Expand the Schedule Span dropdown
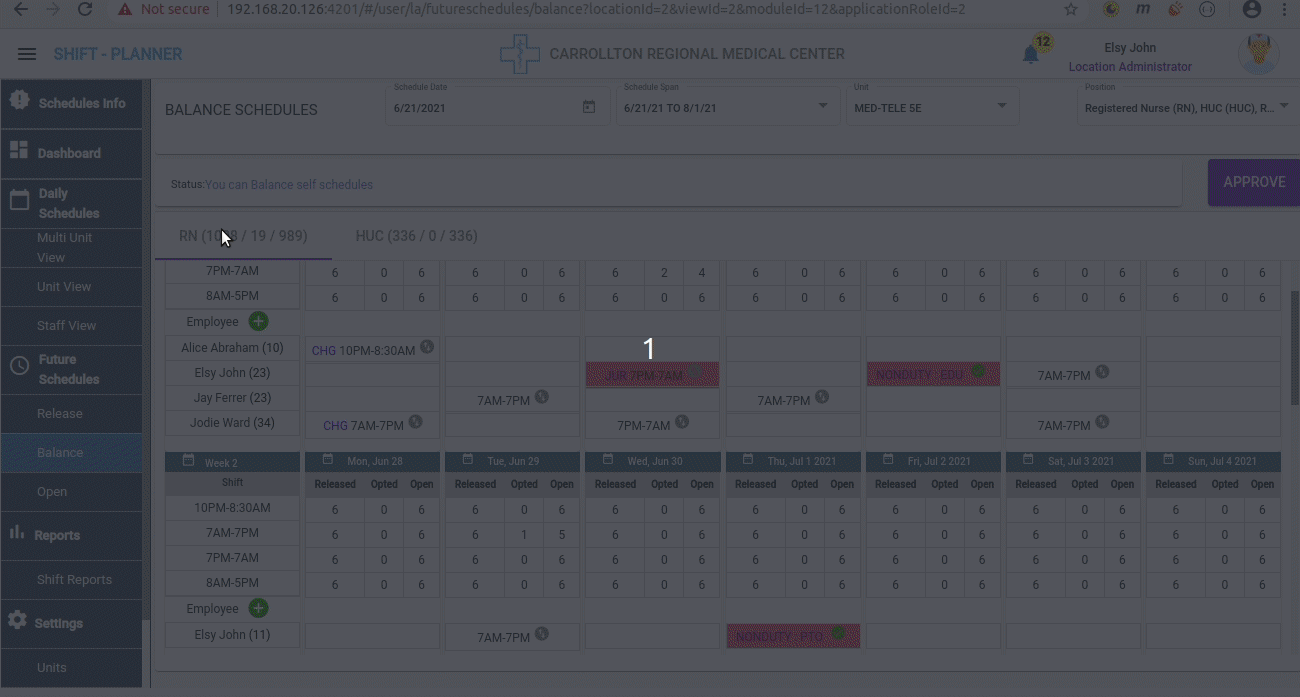The width and height of the screenshot is (1300, 697). 823,106
